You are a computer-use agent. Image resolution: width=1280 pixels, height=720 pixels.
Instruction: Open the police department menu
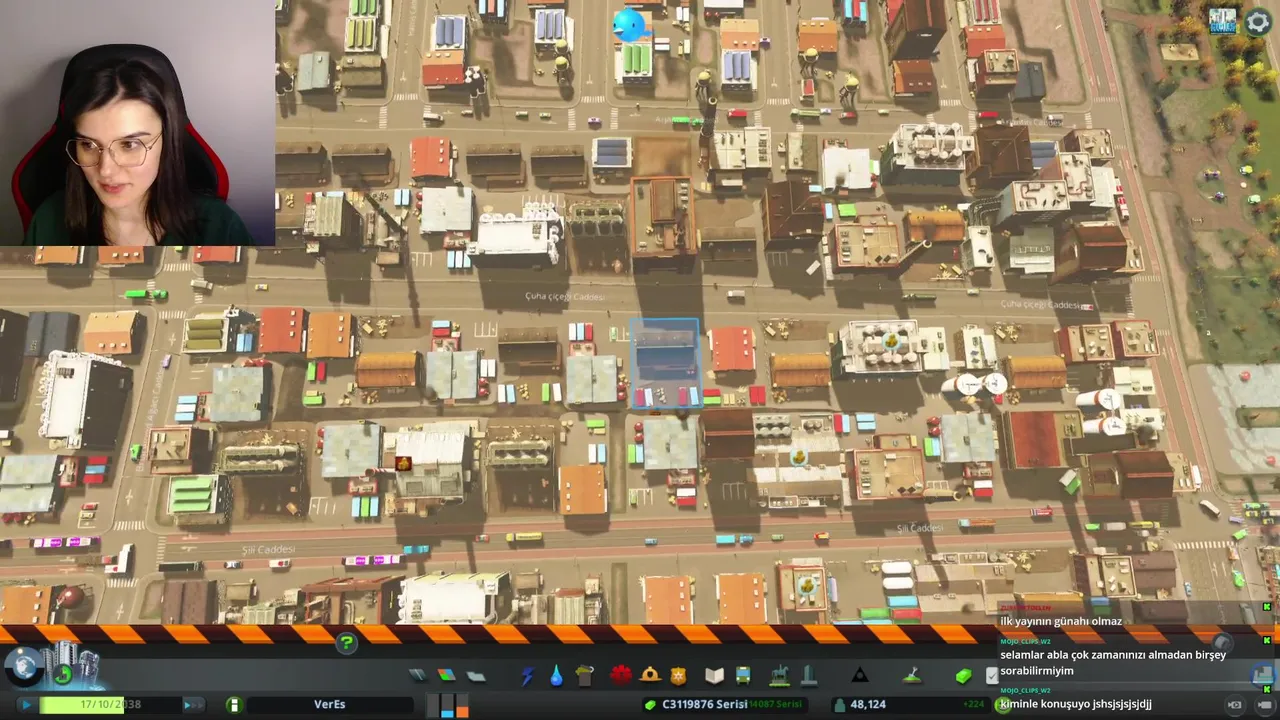pos(679,675)
